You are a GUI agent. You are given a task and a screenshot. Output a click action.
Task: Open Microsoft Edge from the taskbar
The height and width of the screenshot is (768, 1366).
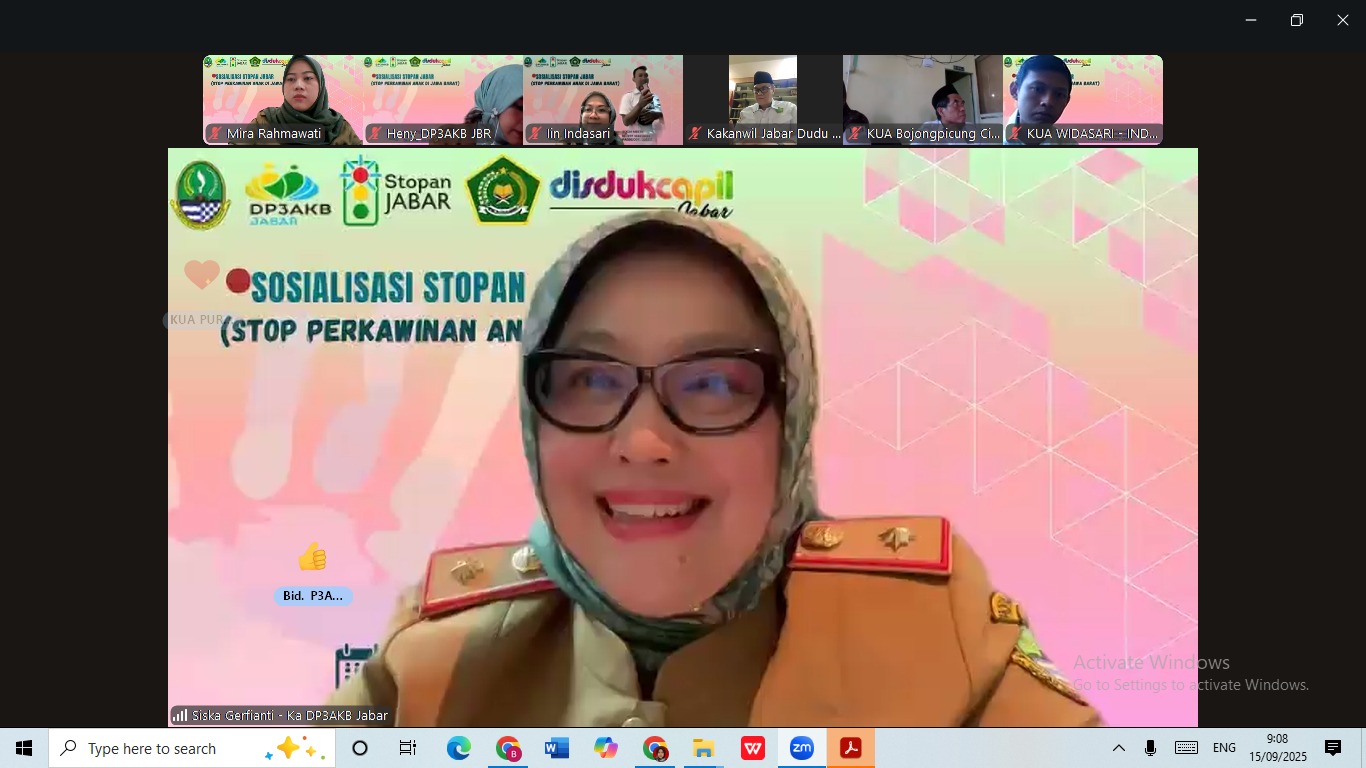tap(459, 748)
